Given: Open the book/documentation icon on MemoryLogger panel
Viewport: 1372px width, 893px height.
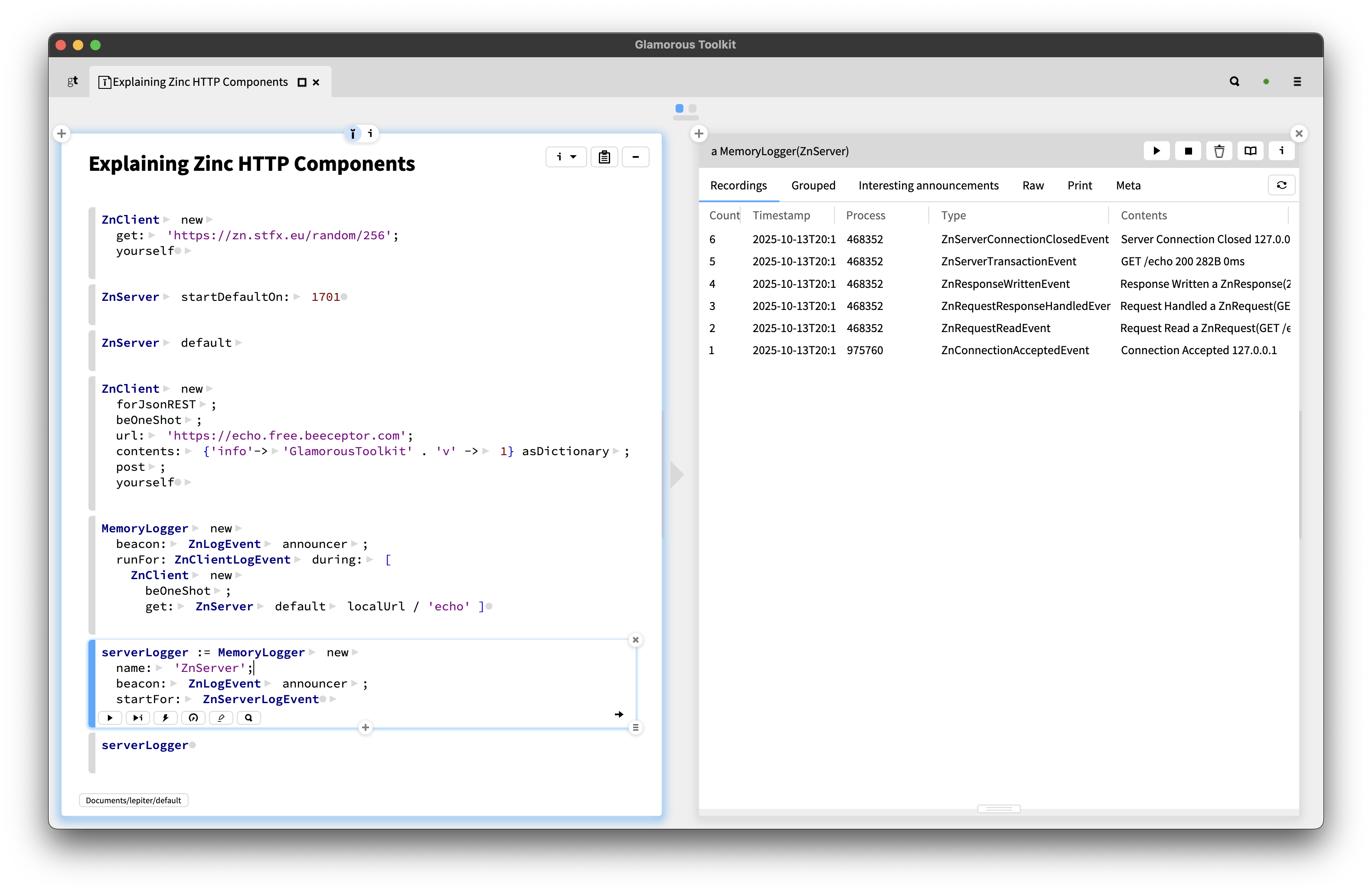Looking at the screenshot, I should pos(1250,151).
